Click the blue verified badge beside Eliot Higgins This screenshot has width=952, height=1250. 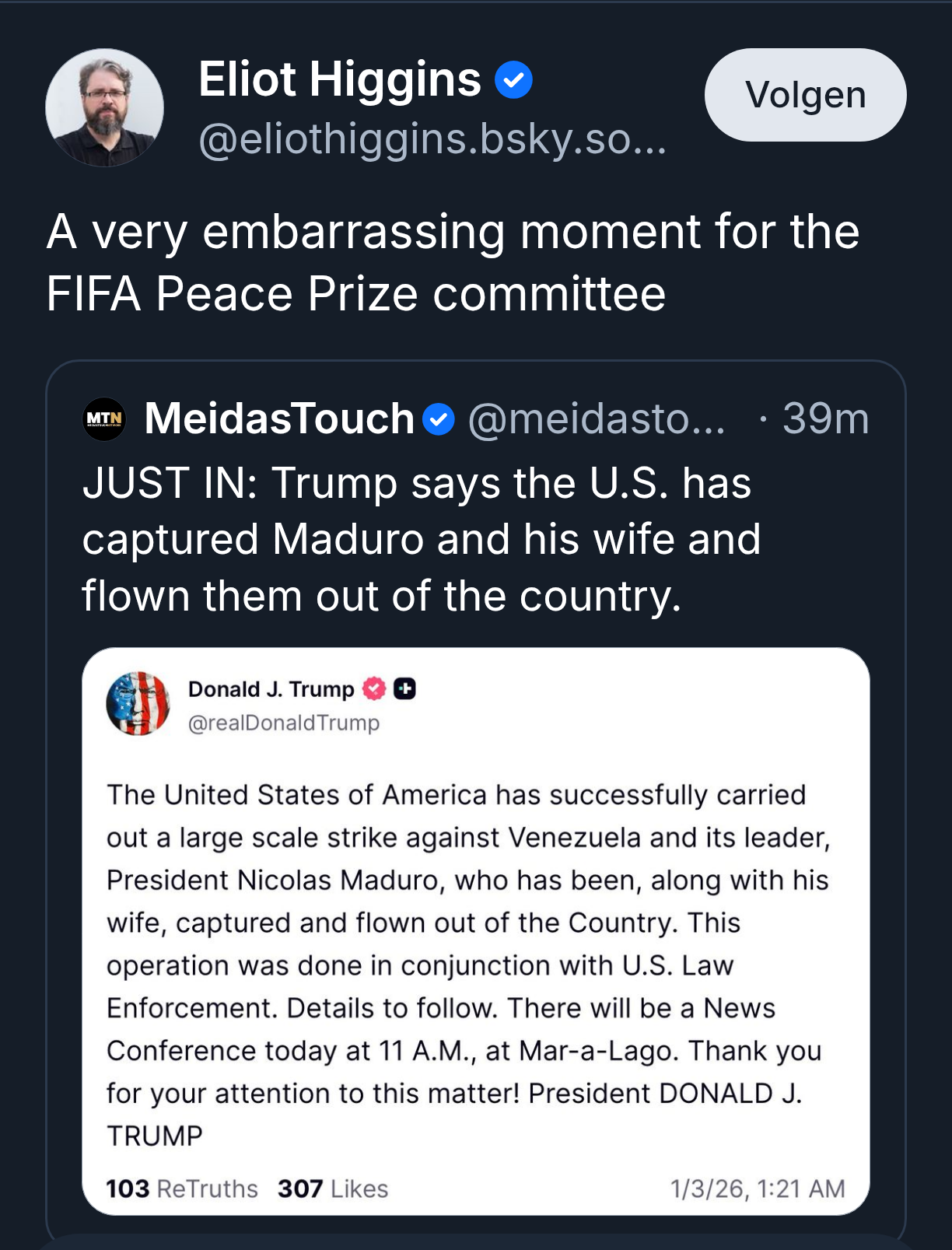coord(513,80)
